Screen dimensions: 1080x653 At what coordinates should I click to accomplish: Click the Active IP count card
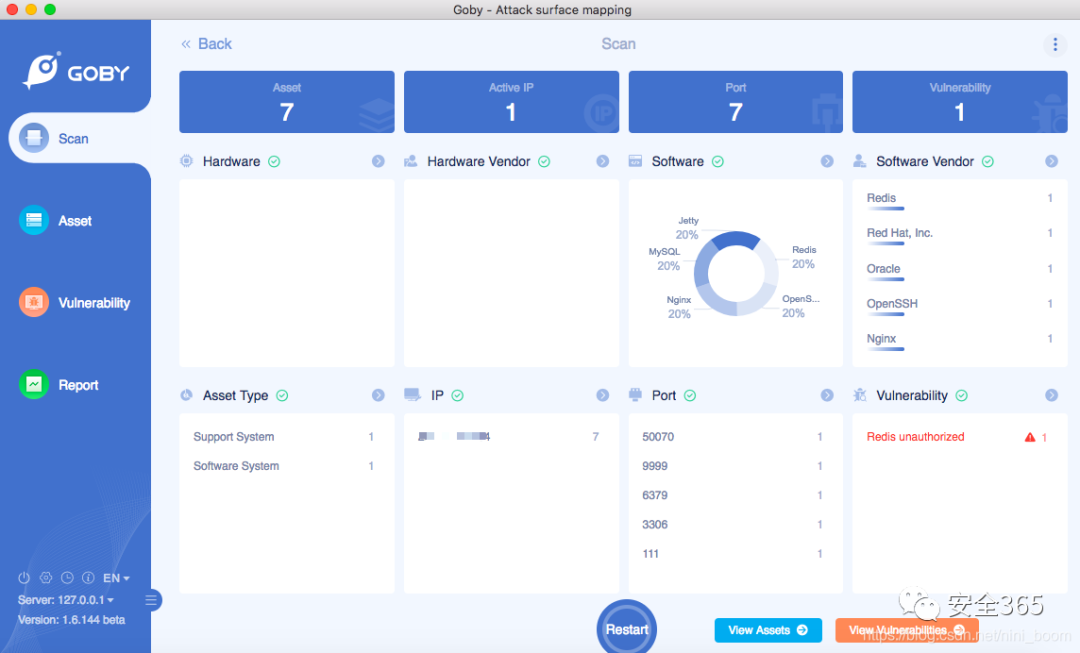coord(511,102)
